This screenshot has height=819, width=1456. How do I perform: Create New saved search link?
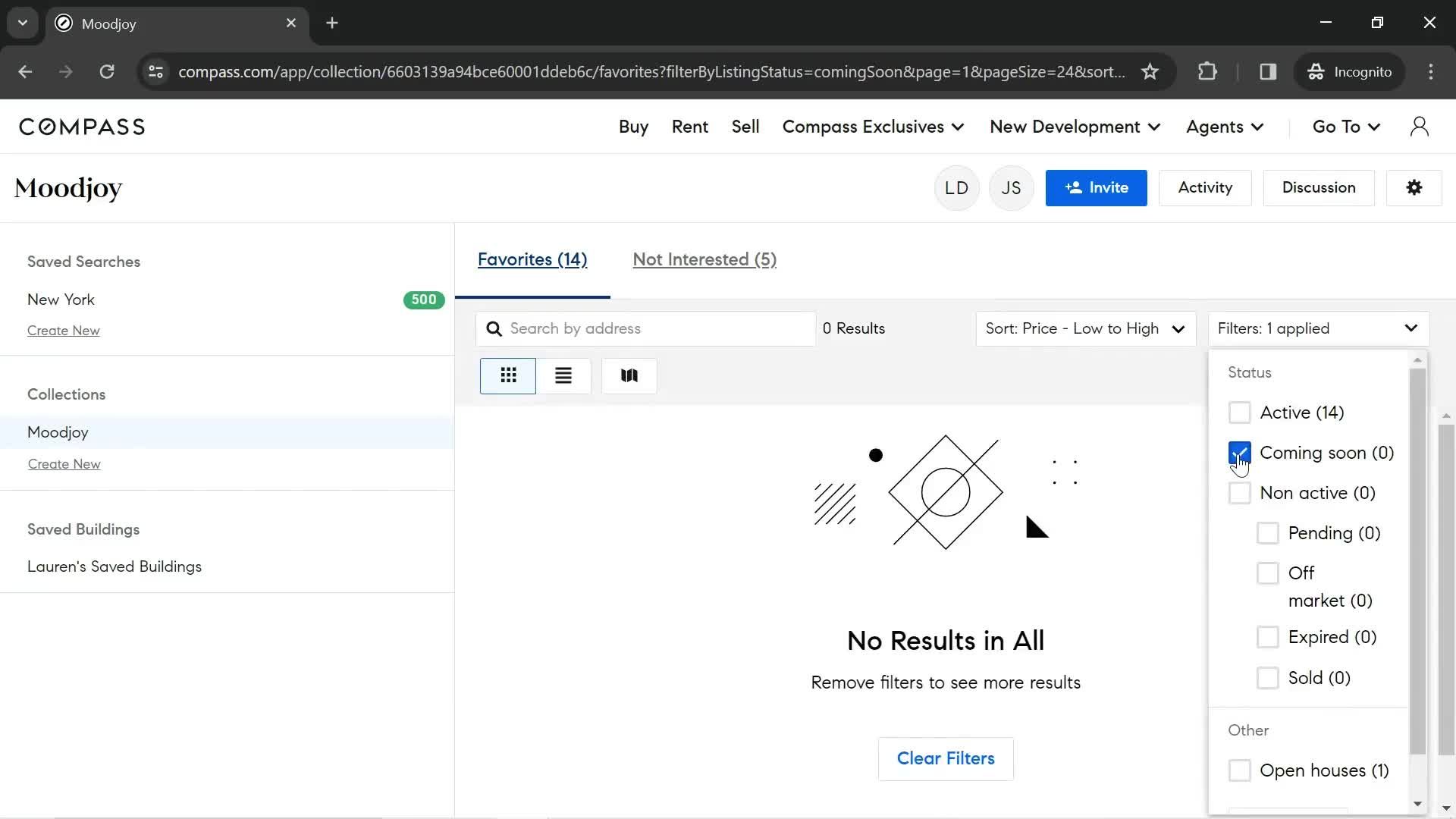64,331
